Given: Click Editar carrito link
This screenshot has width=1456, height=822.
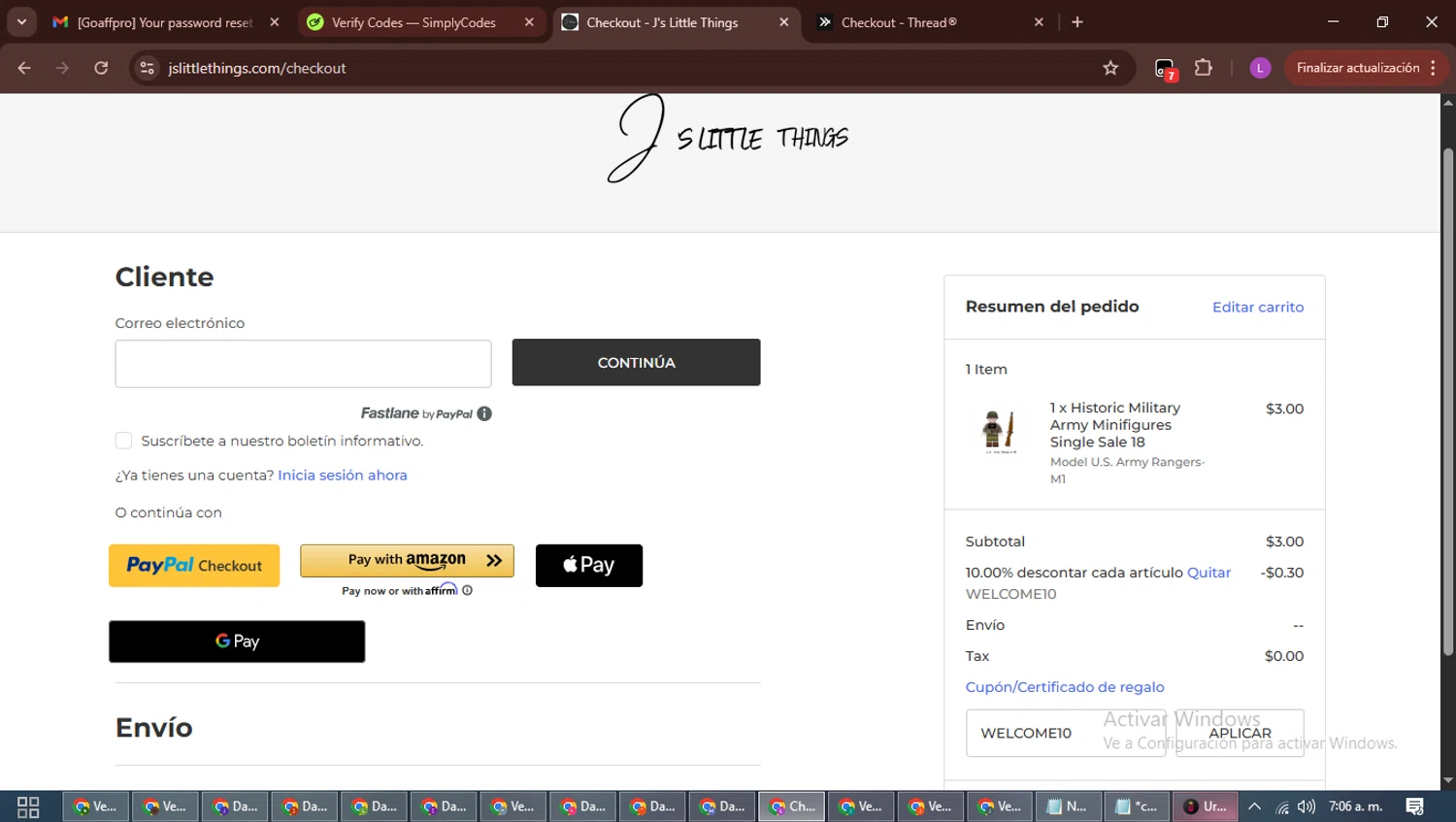Looking at the screenshot, I should point(1258,307).
